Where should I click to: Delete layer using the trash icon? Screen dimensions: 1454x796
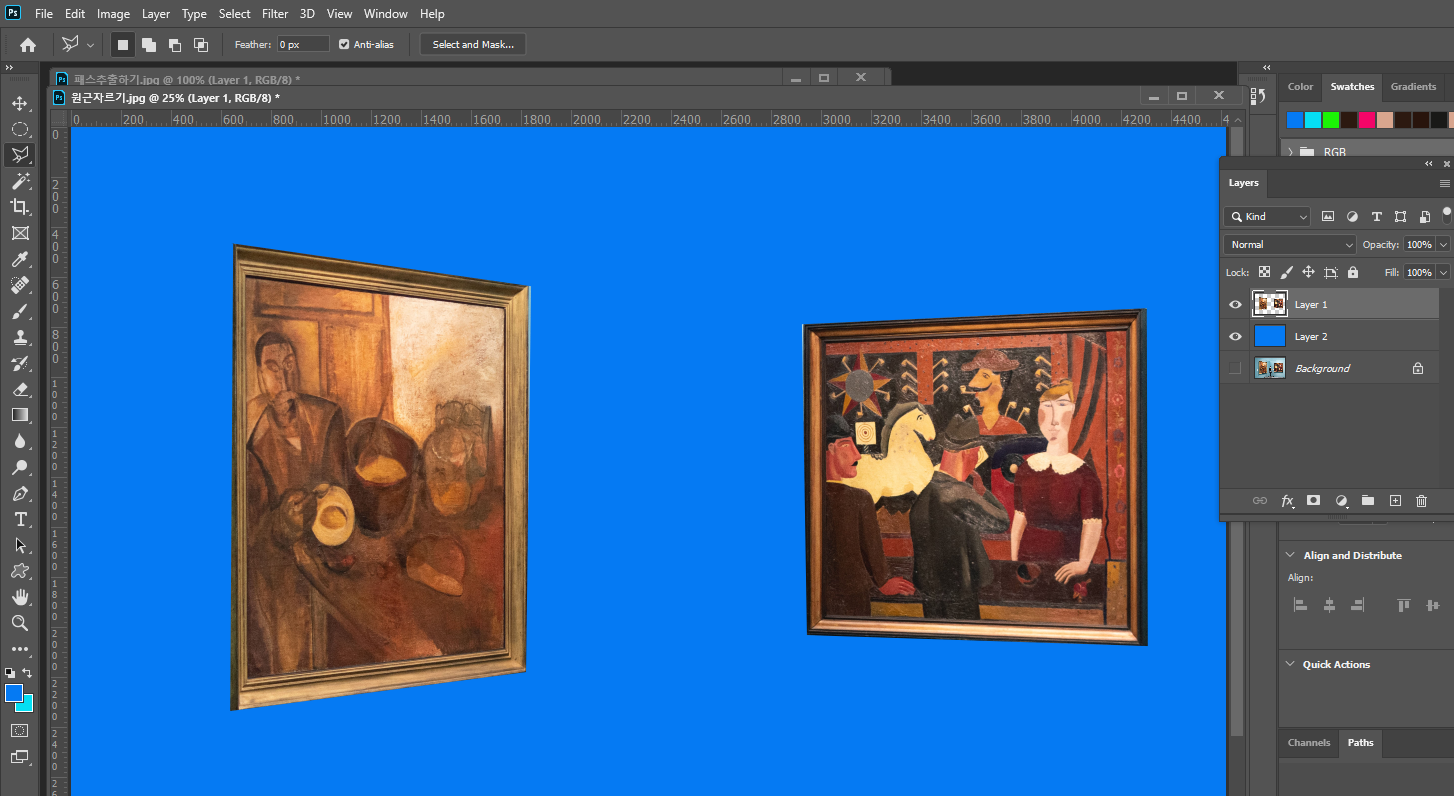[1421, 501]
